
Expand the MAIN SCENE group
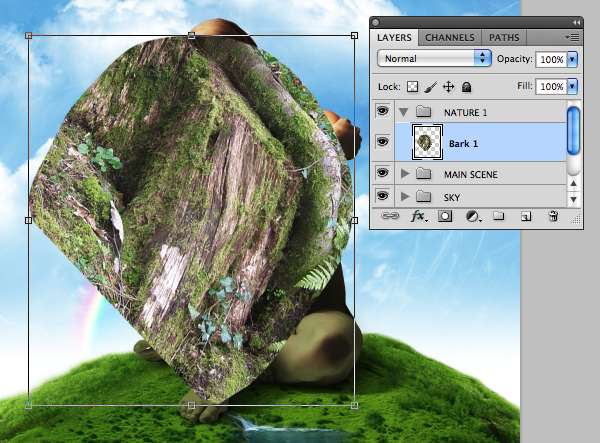[x=405, y=174]
